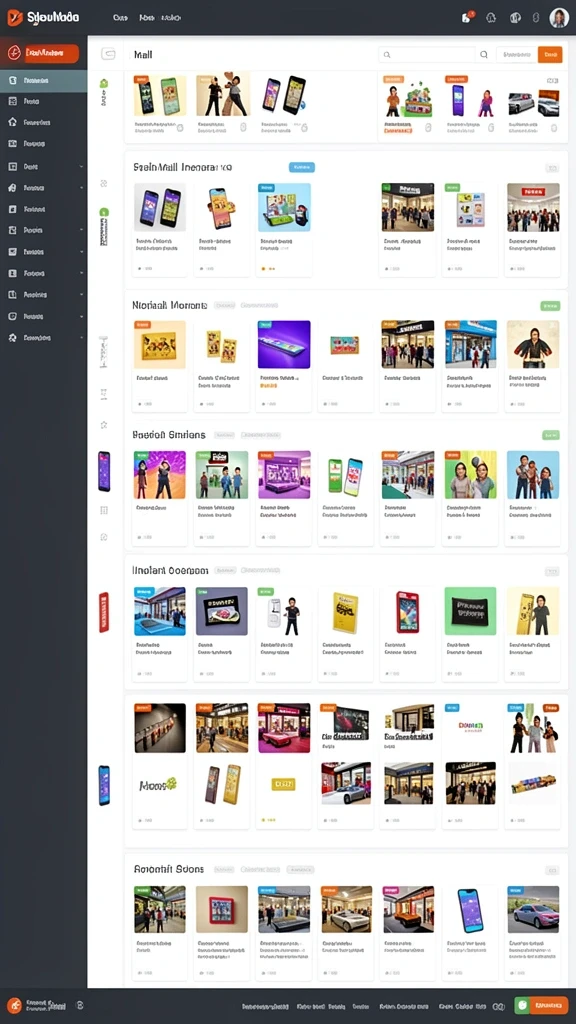Viewport: 576px width, 1024px height.
Task: Click the magnifier icon right of search field
Action: click(x=484, y=55)
